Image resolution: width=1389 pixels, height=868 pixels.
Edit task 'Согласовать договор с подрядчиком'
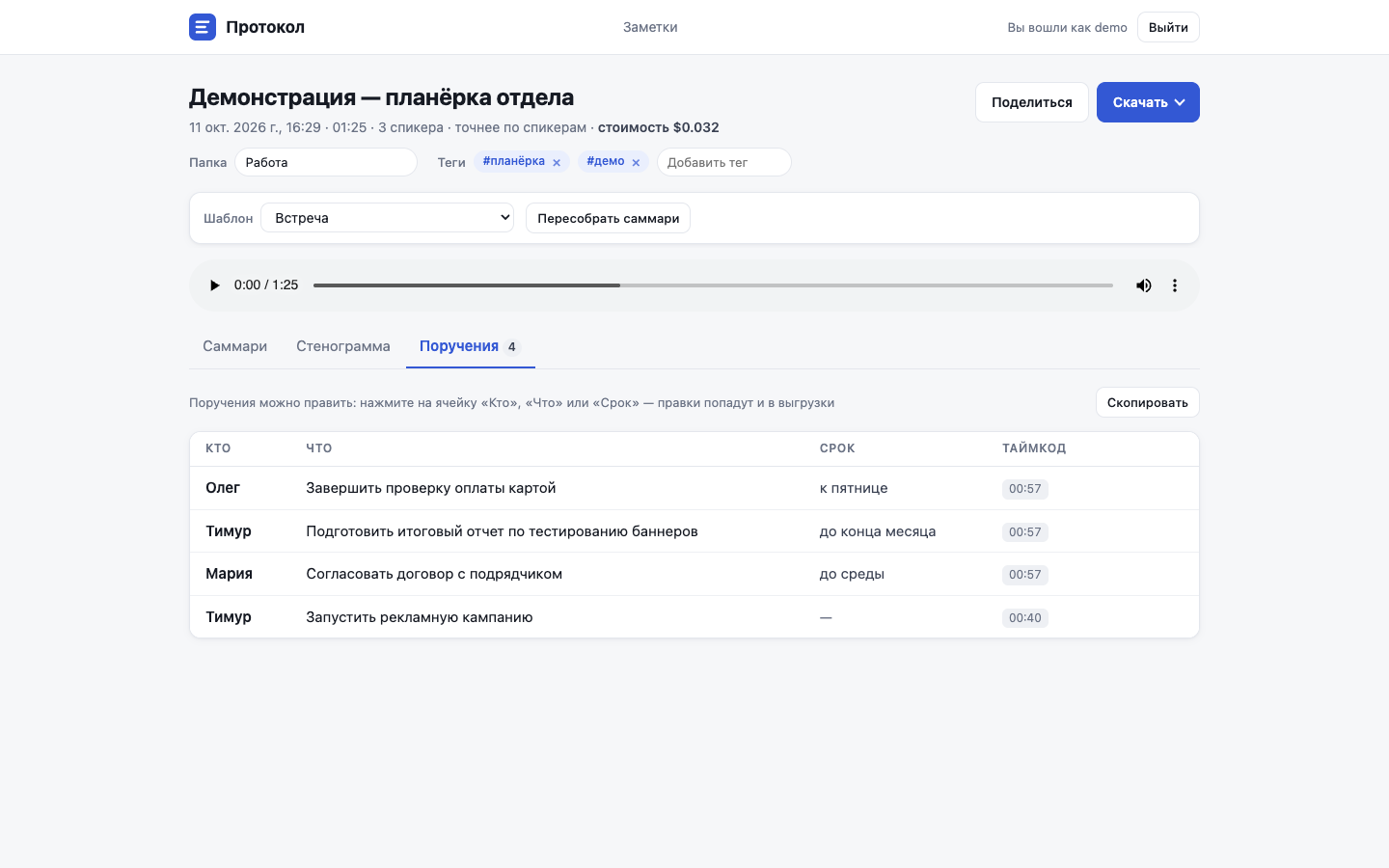point(434,574)
